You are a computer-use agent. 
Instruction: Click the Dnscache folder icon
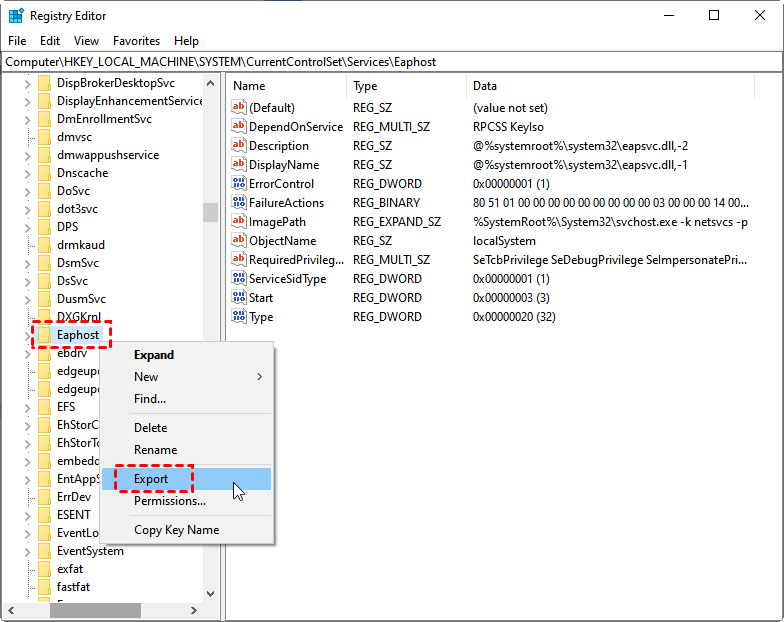click(x=44, y=173)
